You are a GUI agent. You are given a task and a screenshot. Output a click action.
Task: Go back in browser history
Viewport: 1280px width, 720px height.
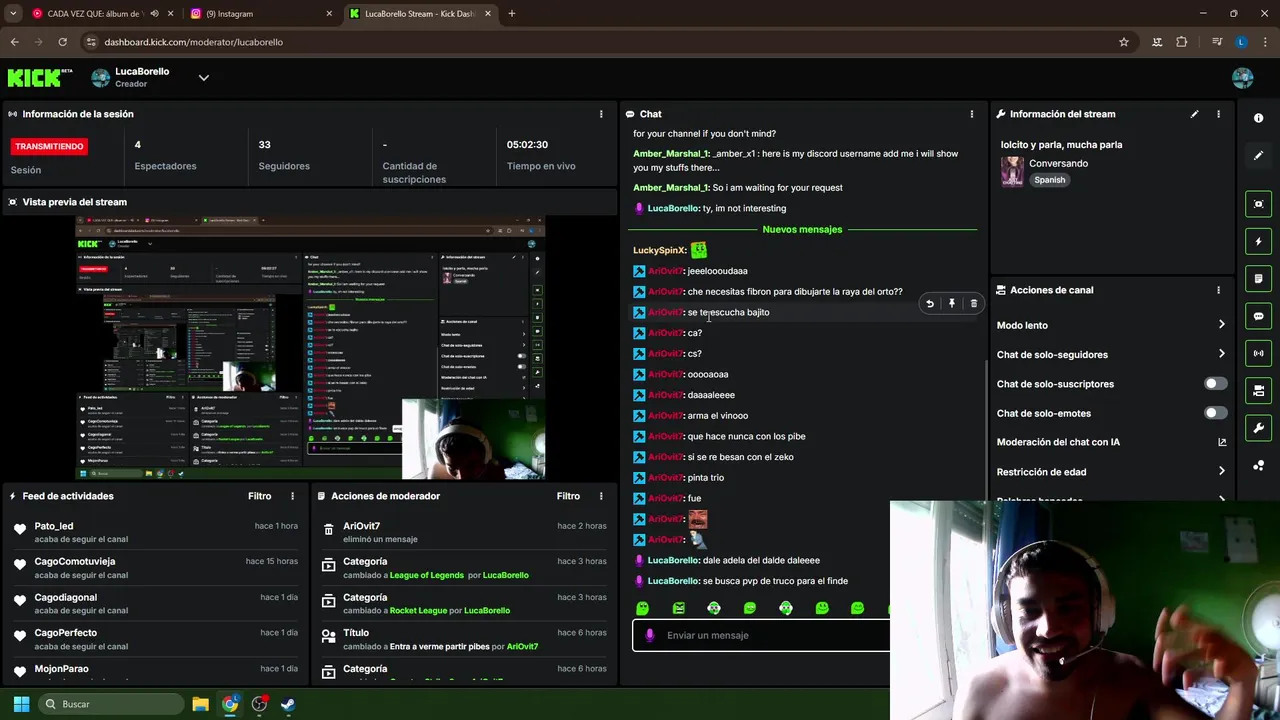point(14,42)
